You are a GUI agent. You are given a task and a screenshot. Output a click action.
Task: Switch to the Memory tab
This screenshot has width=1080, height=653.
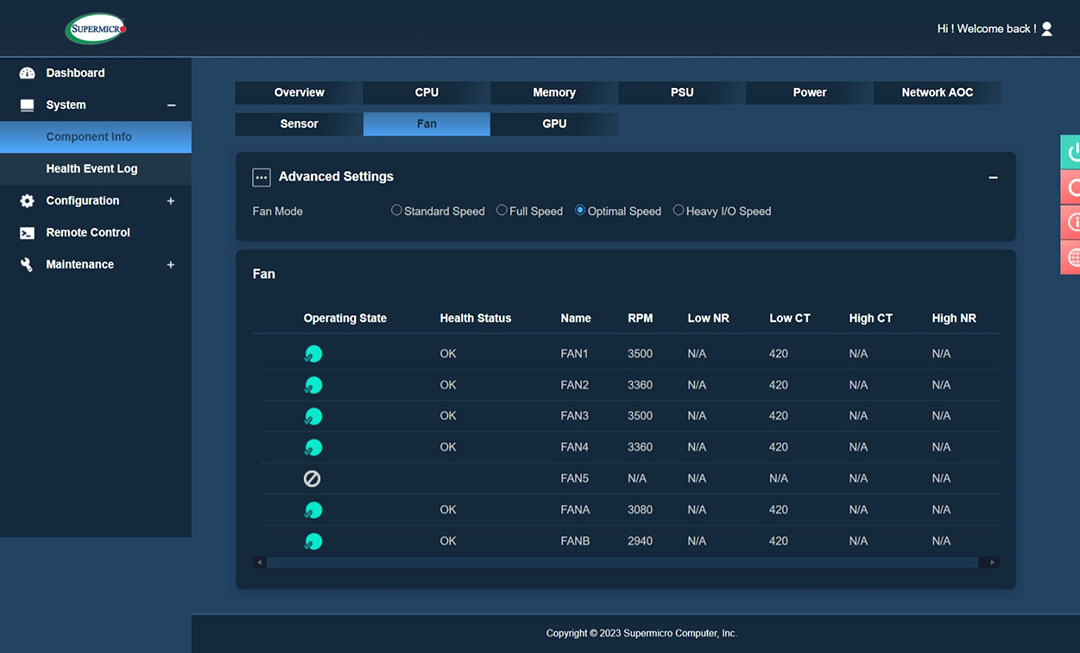click(554, 92)
